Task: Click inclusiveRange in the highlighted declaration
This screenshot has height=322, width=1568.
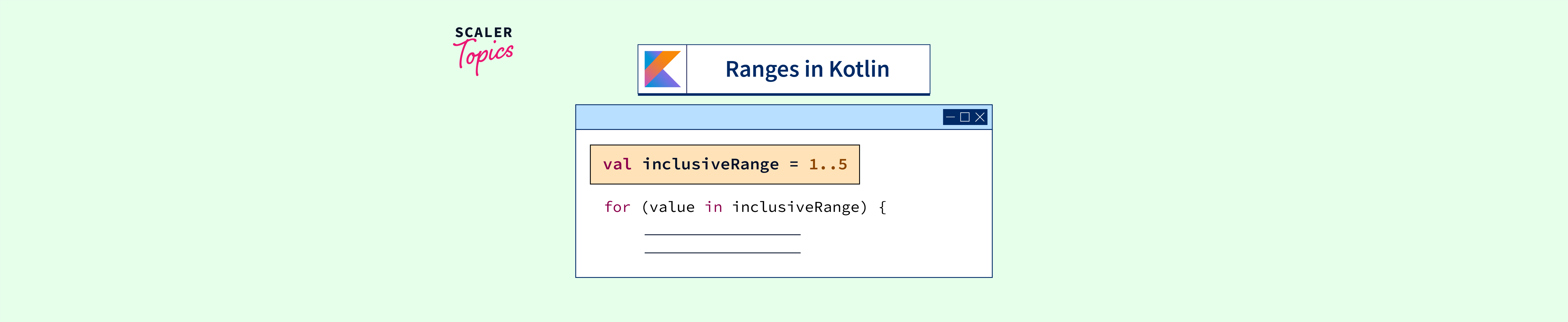Action: tap(710, 165)
